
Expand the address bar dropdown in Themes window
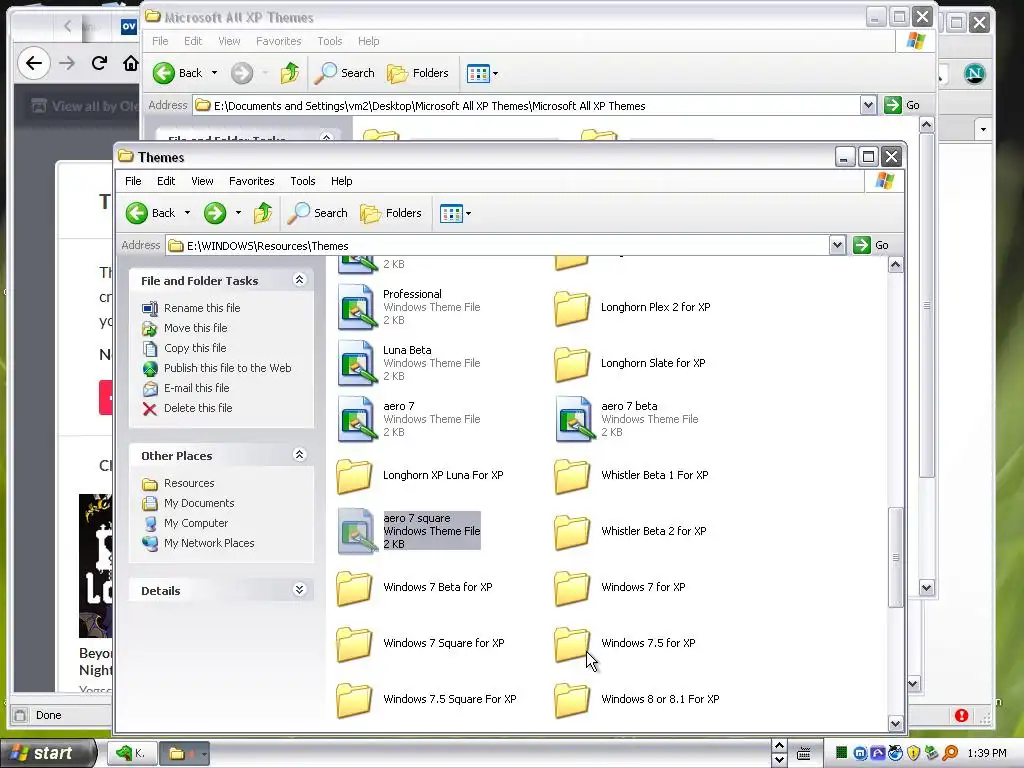(837, 246)
